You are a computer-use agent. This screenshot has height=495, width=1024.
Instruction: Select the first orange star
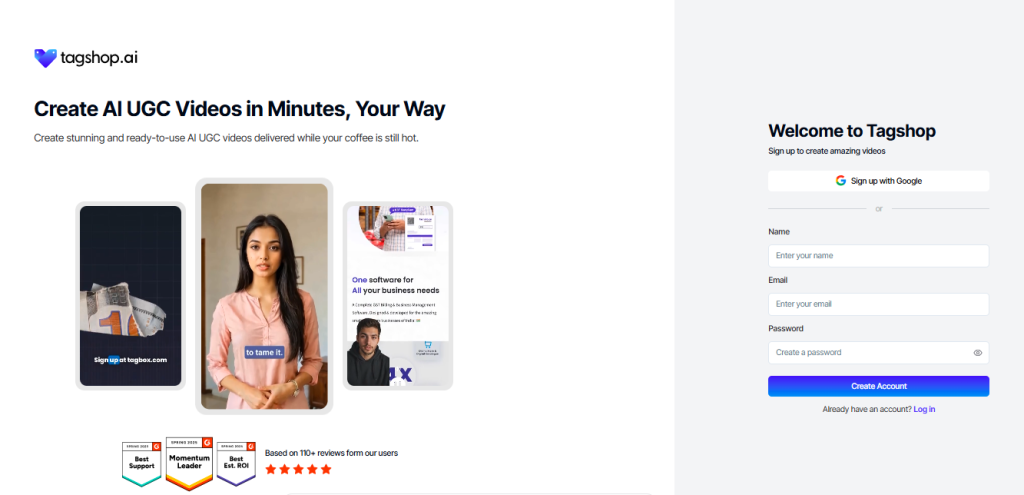[271, 470]
